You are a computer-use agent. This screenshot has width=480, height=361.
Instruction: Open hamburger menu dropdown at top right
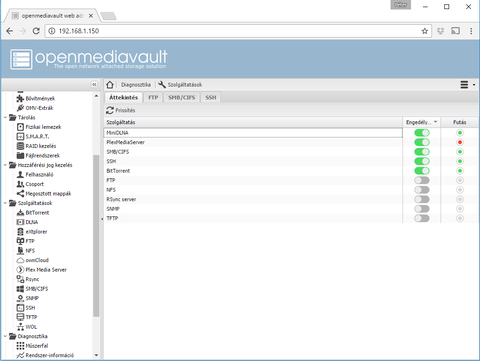(468, 85)
